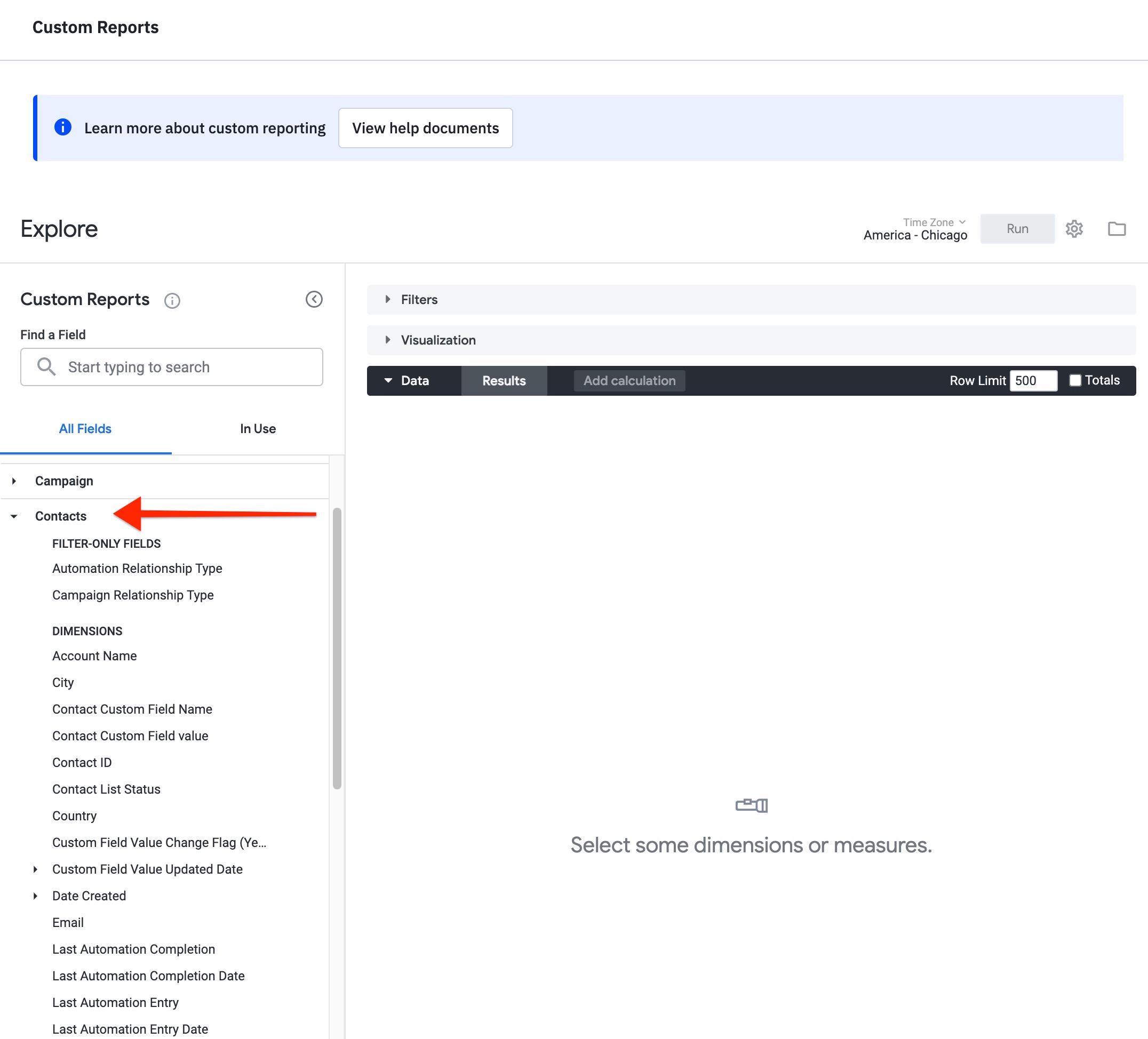Viewport: 1148px width, 1039px height.
Task: Click the folder icon near Run
Action: click(x=1117, y=229)
